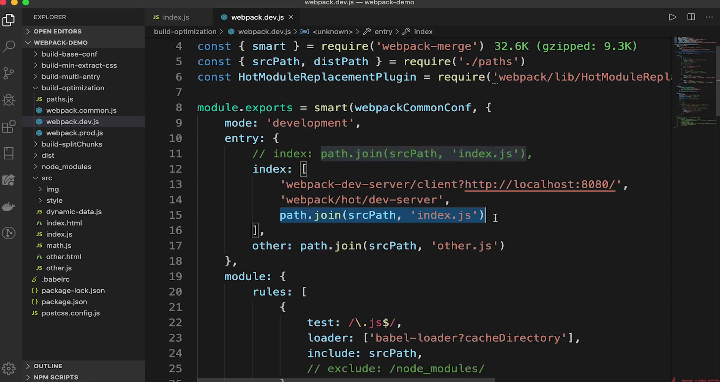Screen dimensions: 720x382
Task: Open index.js under the src folder
Action: click(x=84, y=235)
